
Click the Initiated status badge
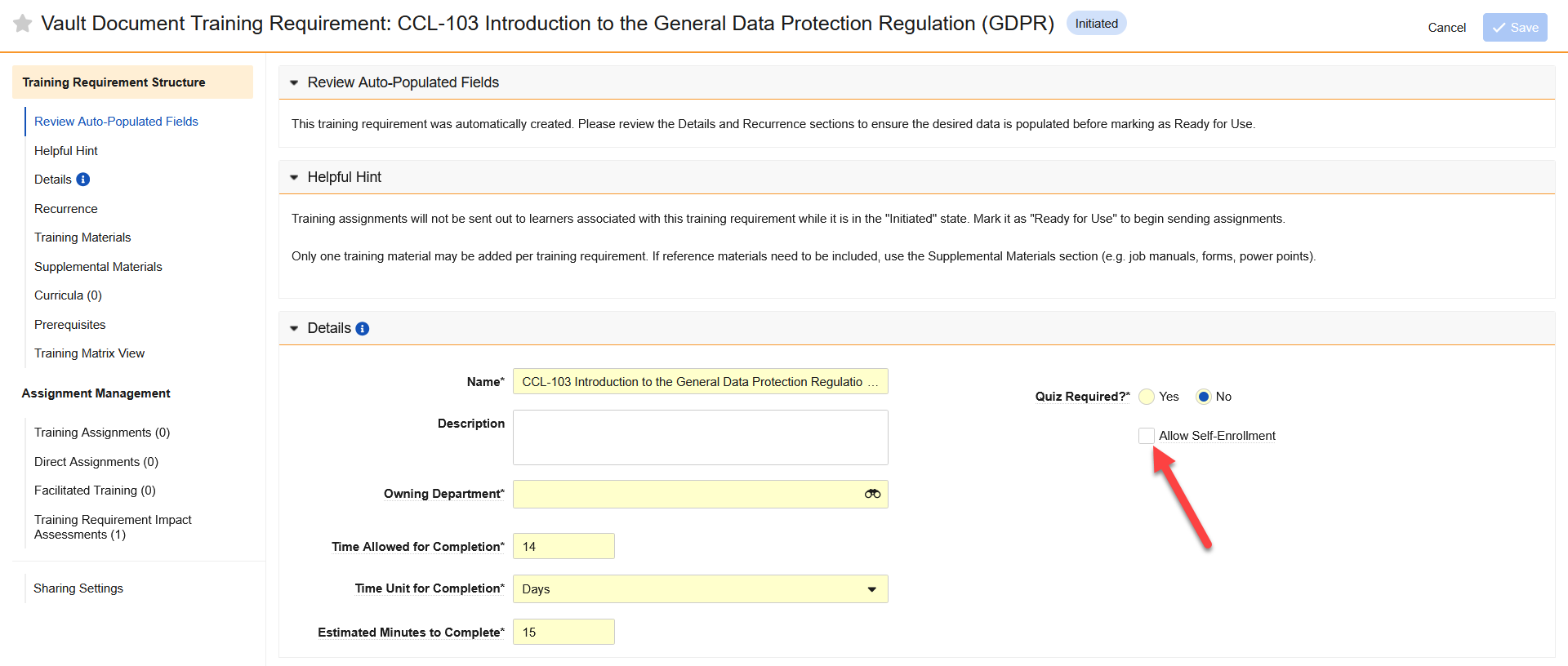coord(1096,24)
